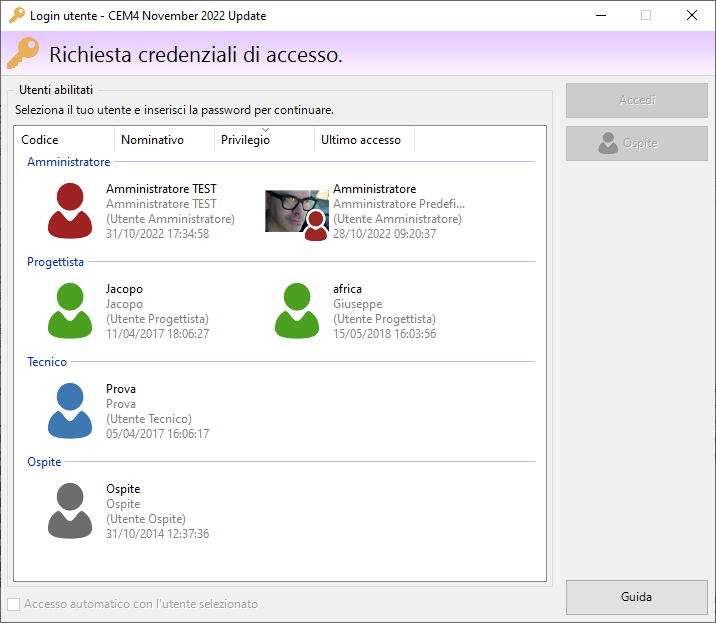
Task: Click the date '31/10/2014 12:37:36'
Action: tap(158, 534)
